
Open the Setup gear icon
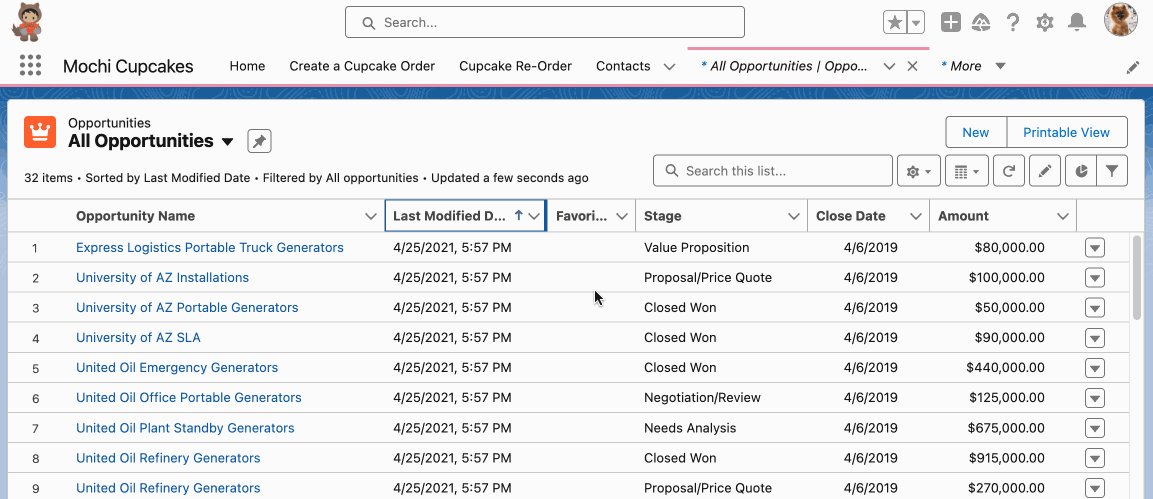pos(1045,23)
